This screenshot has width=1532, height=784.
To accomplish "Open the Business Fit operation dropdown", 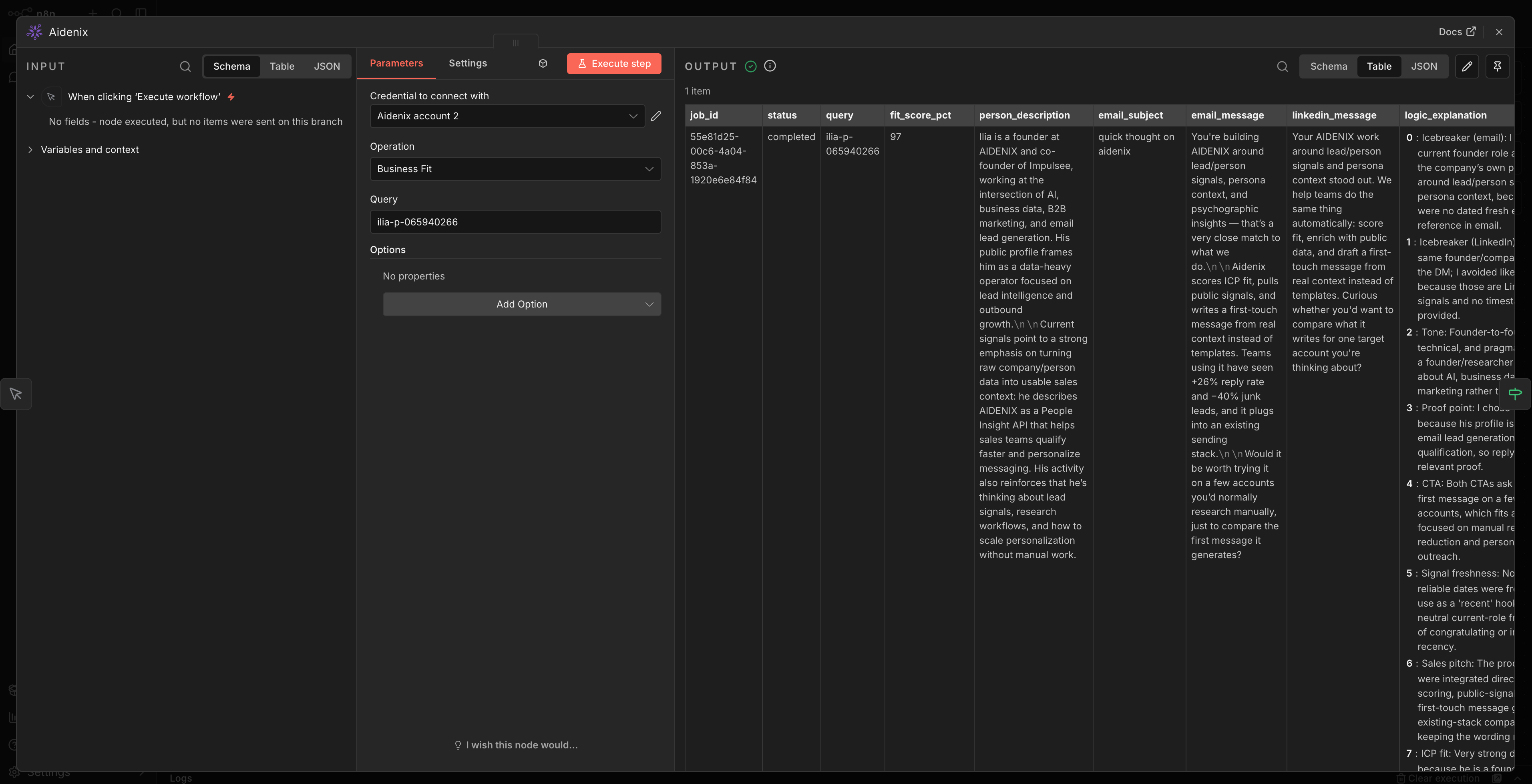I will coord(515,169).
